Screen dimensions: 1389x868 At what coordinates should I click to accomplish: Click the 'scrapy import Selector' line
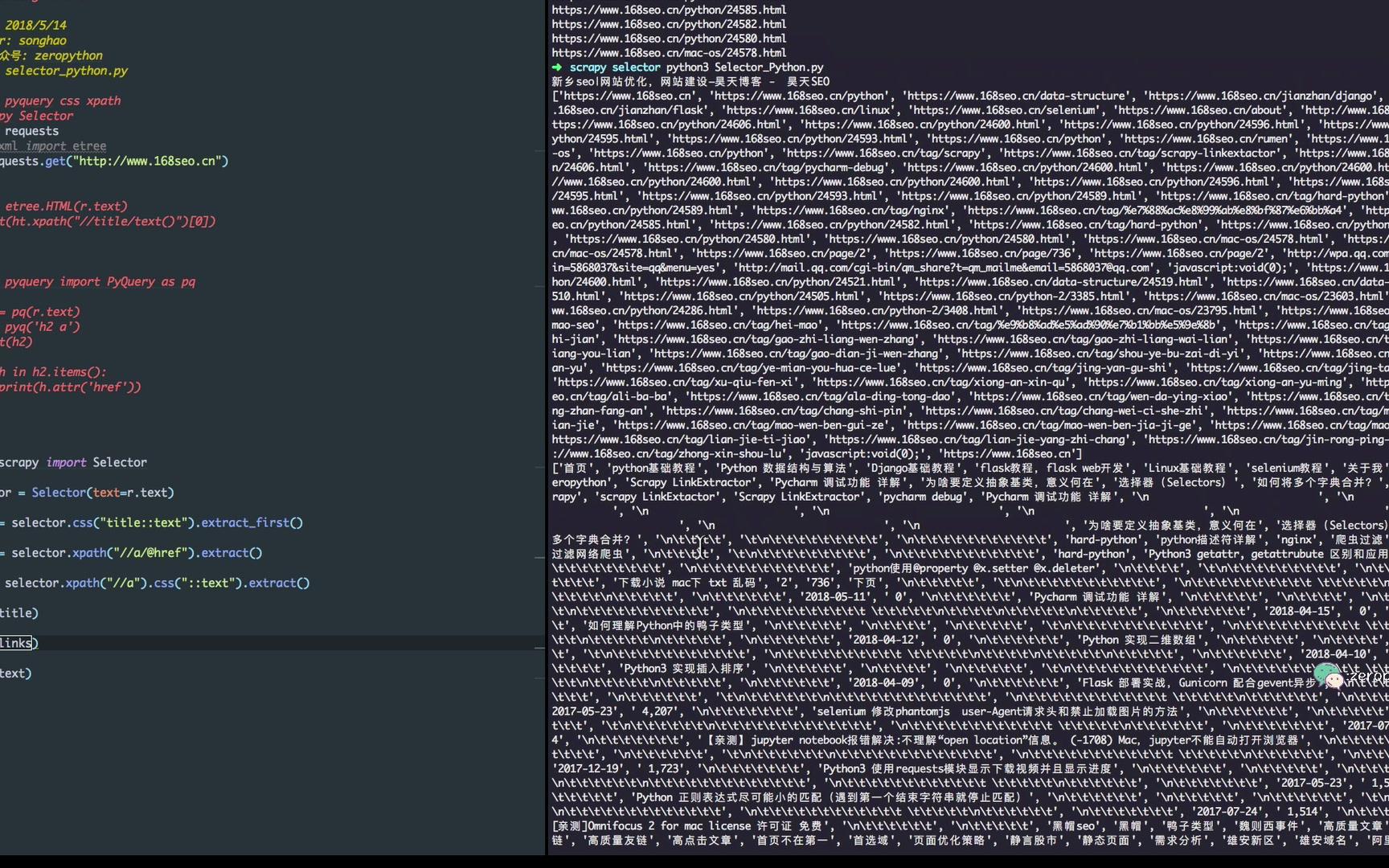[x=74, y=462]
